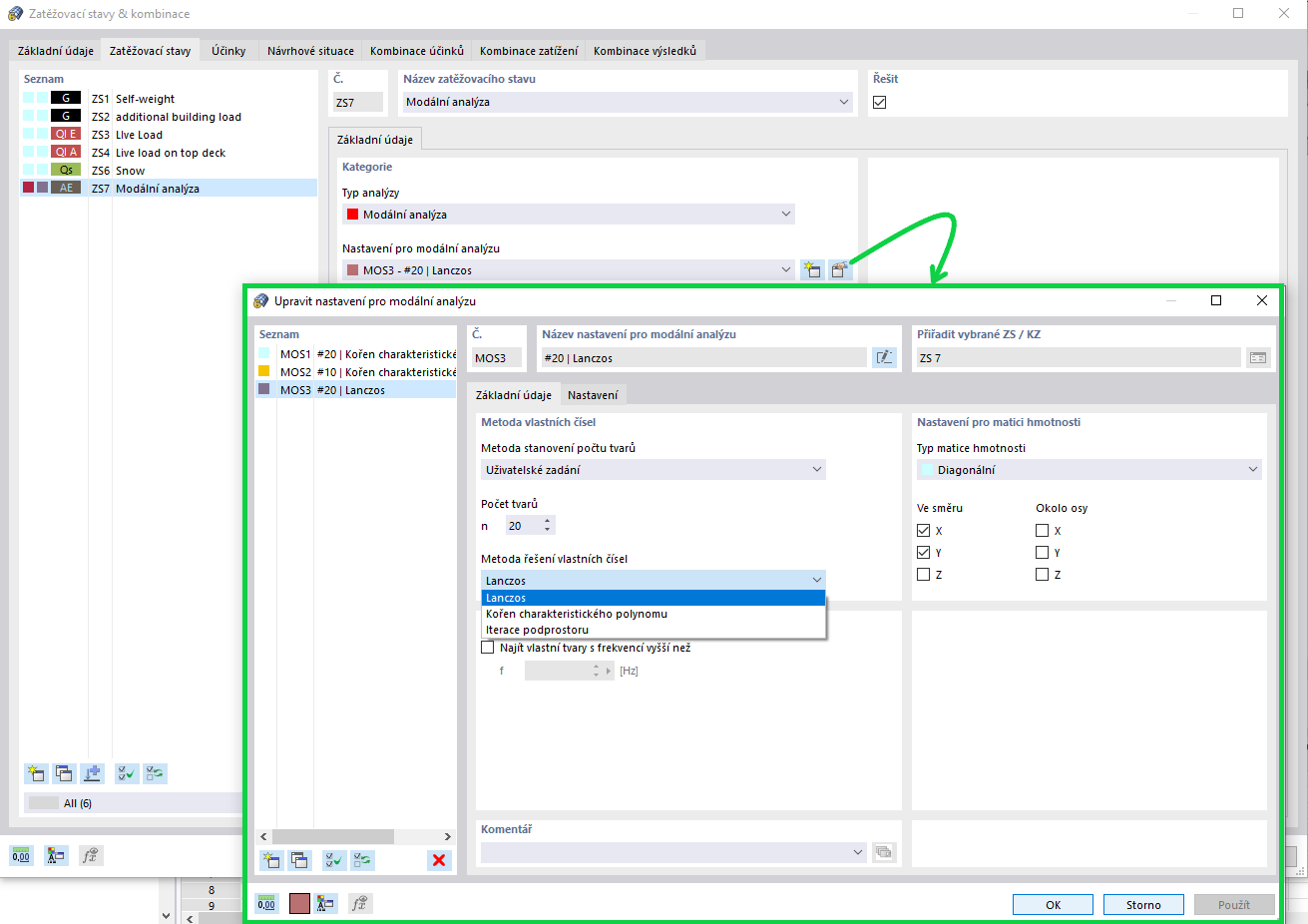Click assign list icon next to ZS 7 field
1308x924 pixels.
pyautogui.click(x=1258, y=357)
